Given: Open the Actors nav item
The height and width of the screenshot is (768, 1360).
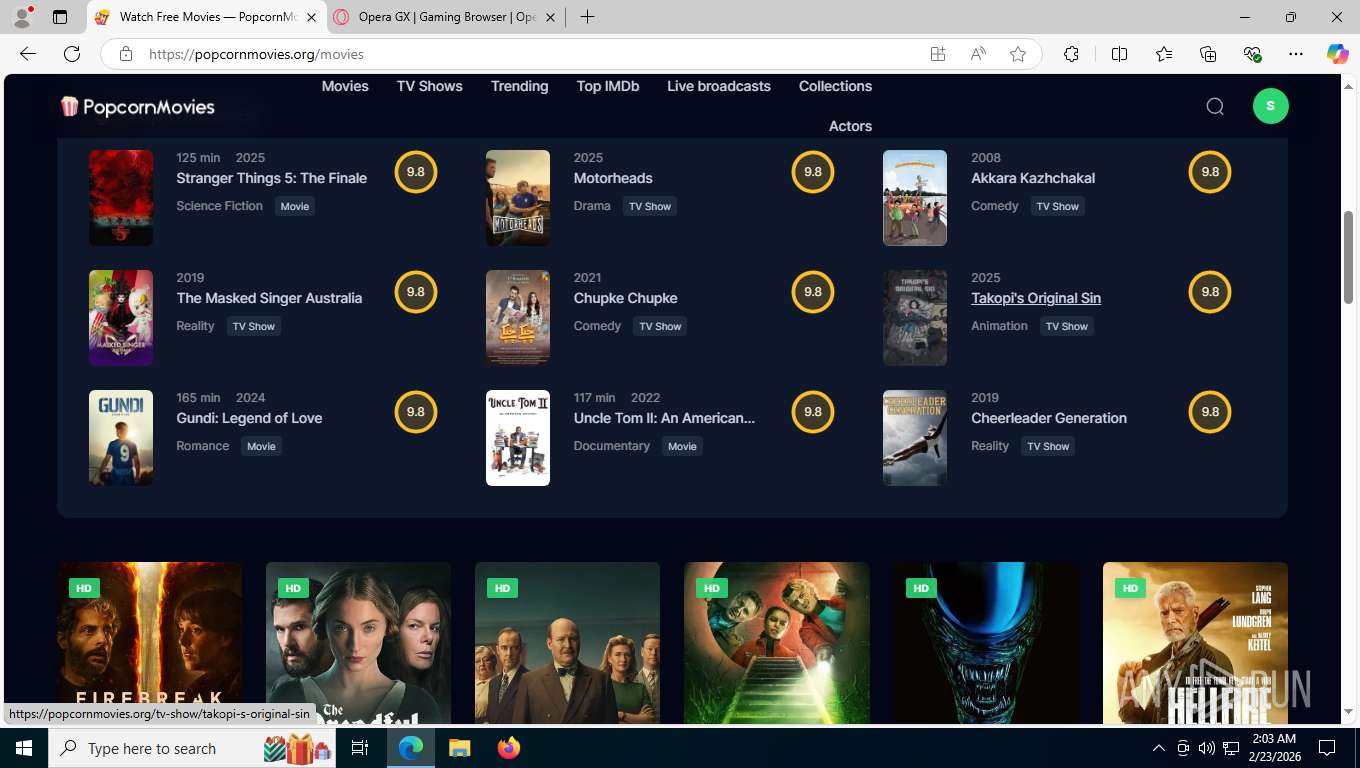Looking at the screenshot, I should click(850, 126).
